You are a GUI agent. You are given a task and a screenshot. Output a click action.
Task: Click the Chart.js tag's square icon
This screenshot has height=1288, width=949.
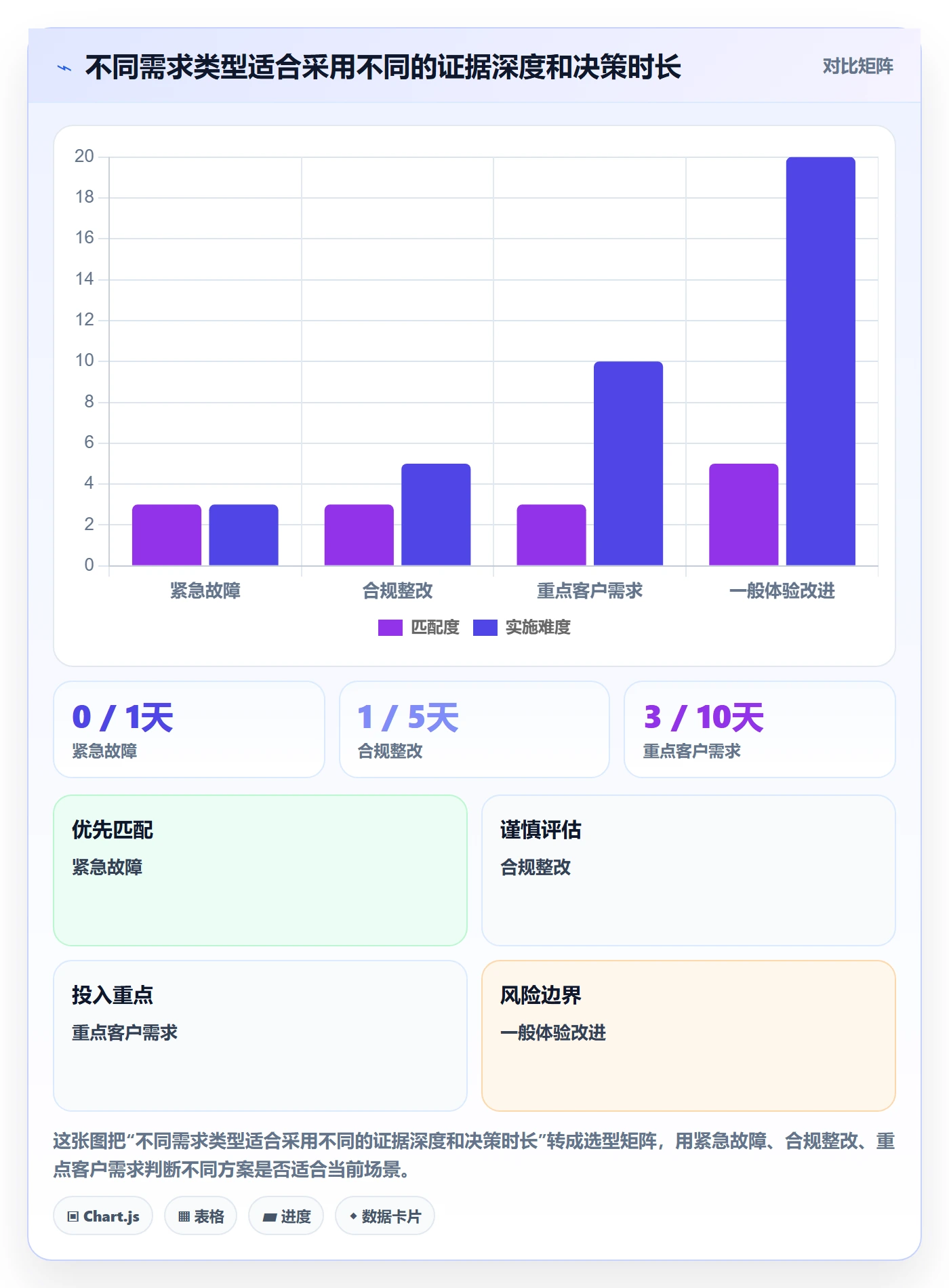point(73,1217)
